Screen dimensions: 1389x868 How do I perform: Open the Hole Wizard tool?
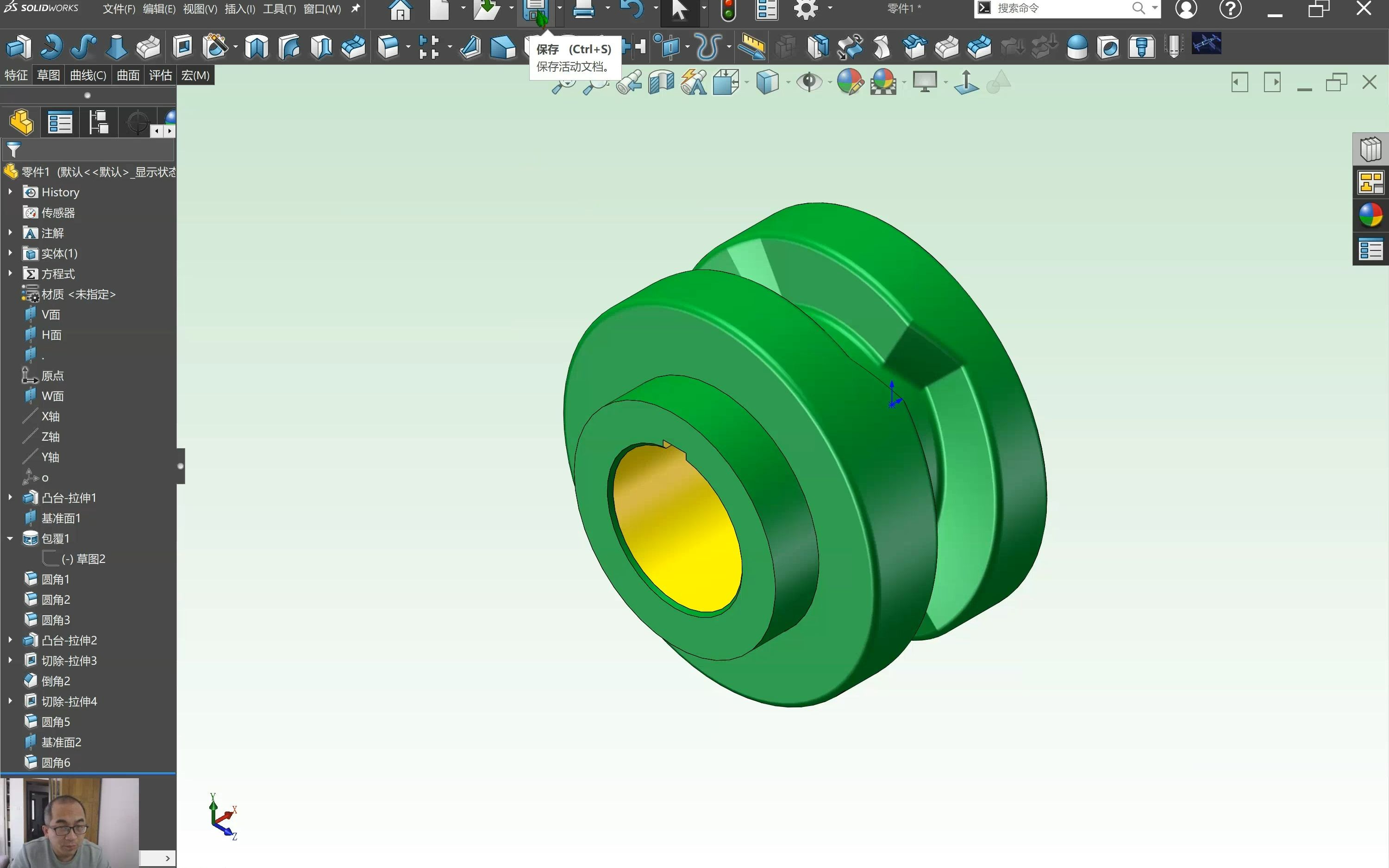[x=215, y=46]
